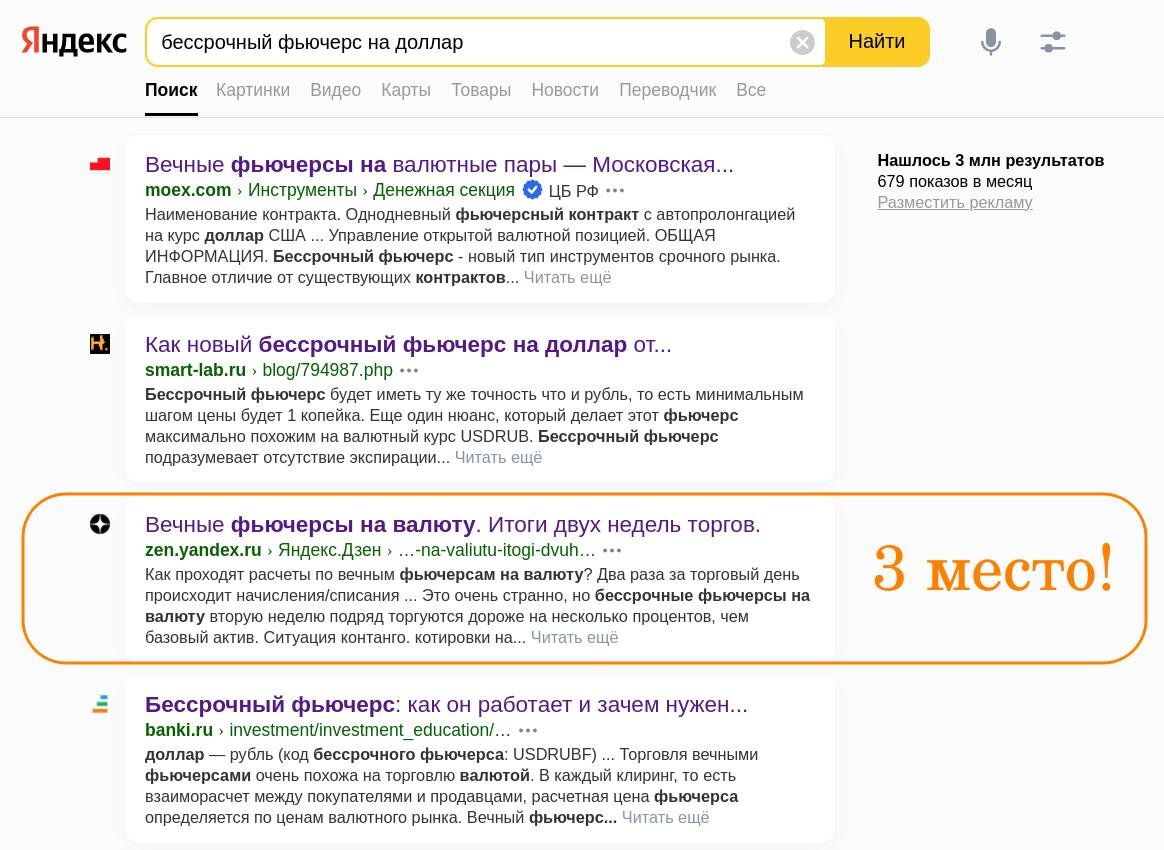The height and width of the screenshot is (850, 1164).
Task: Open result 'Вечные фьючерсы на валюту. Итоги двух недель'
Action: click(x=453, y=524)
